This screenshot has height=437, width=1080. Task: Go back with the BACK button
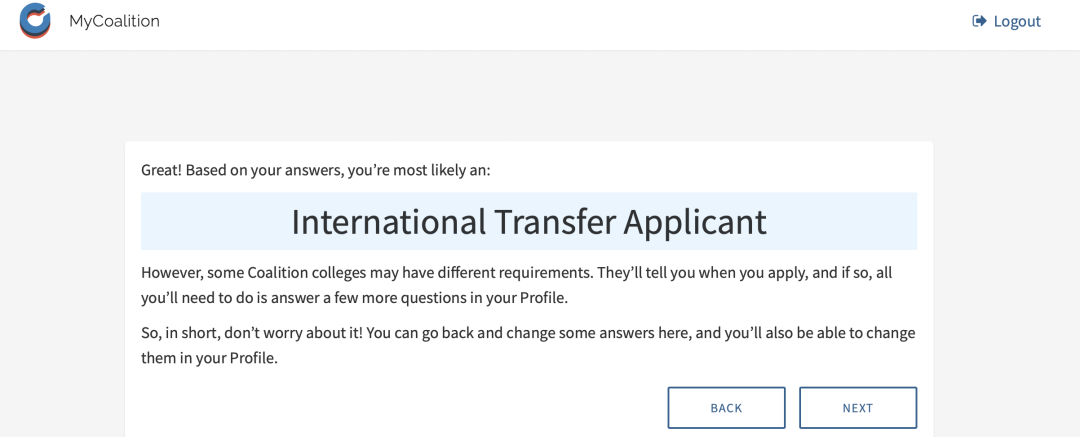tap(726, 408)
